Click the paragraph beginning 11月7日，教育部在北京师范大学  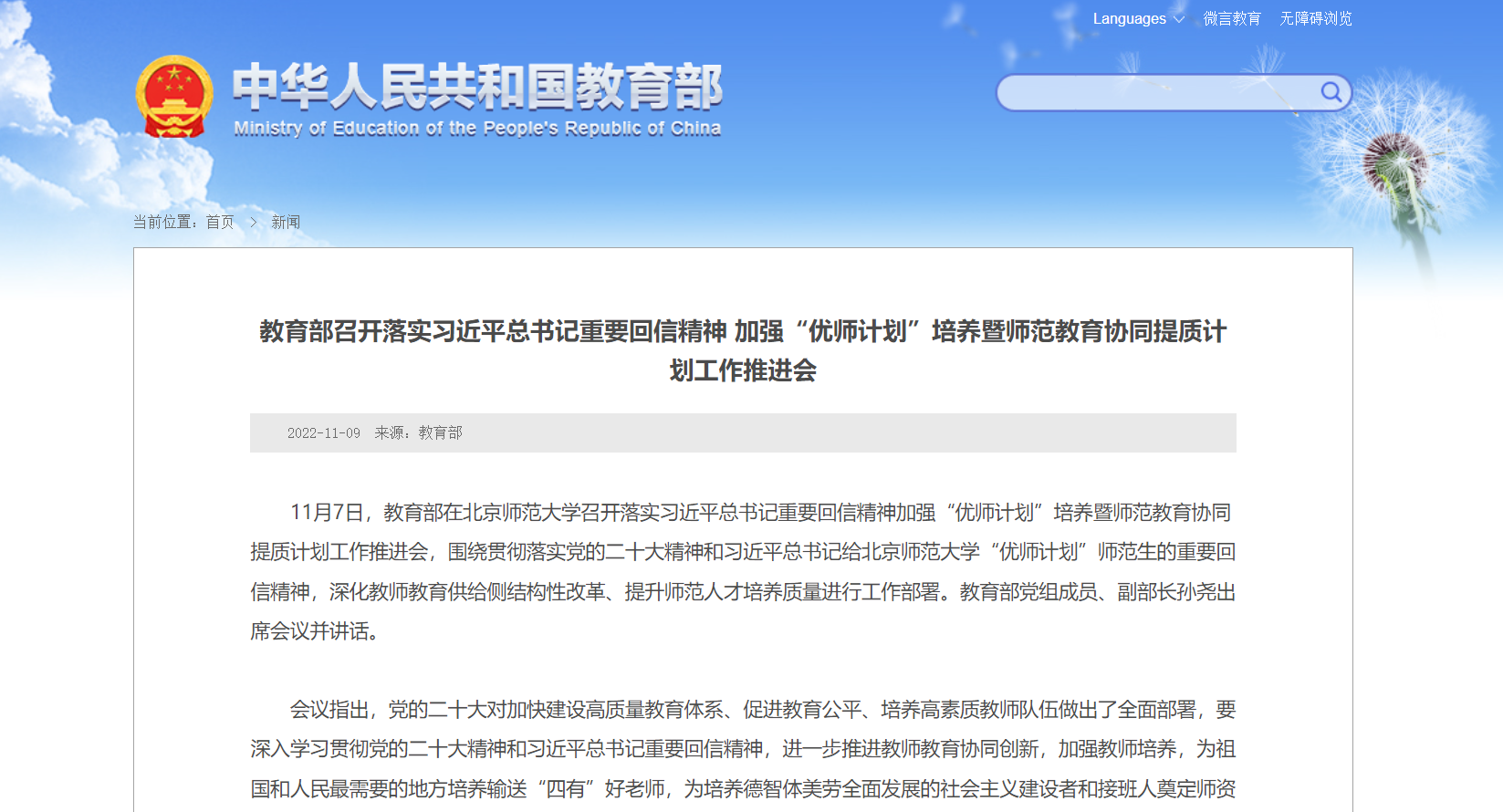pos(743,572)
